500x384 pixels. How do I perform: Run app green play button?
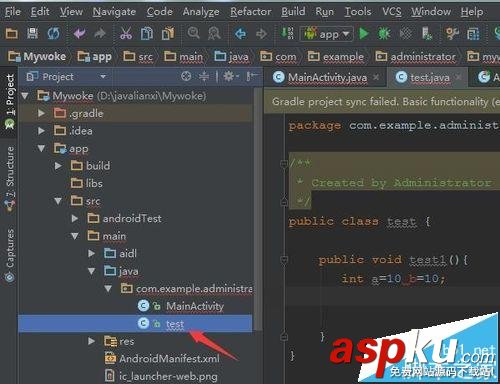click(364, 34)
